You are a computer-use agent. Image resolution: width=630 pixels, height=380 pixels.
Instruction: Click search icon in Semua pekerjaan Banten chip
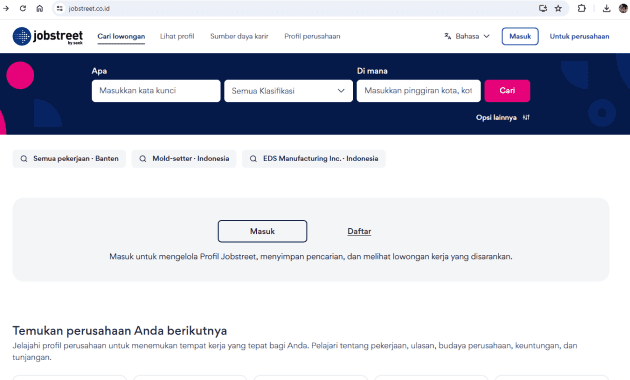point(24,159)
